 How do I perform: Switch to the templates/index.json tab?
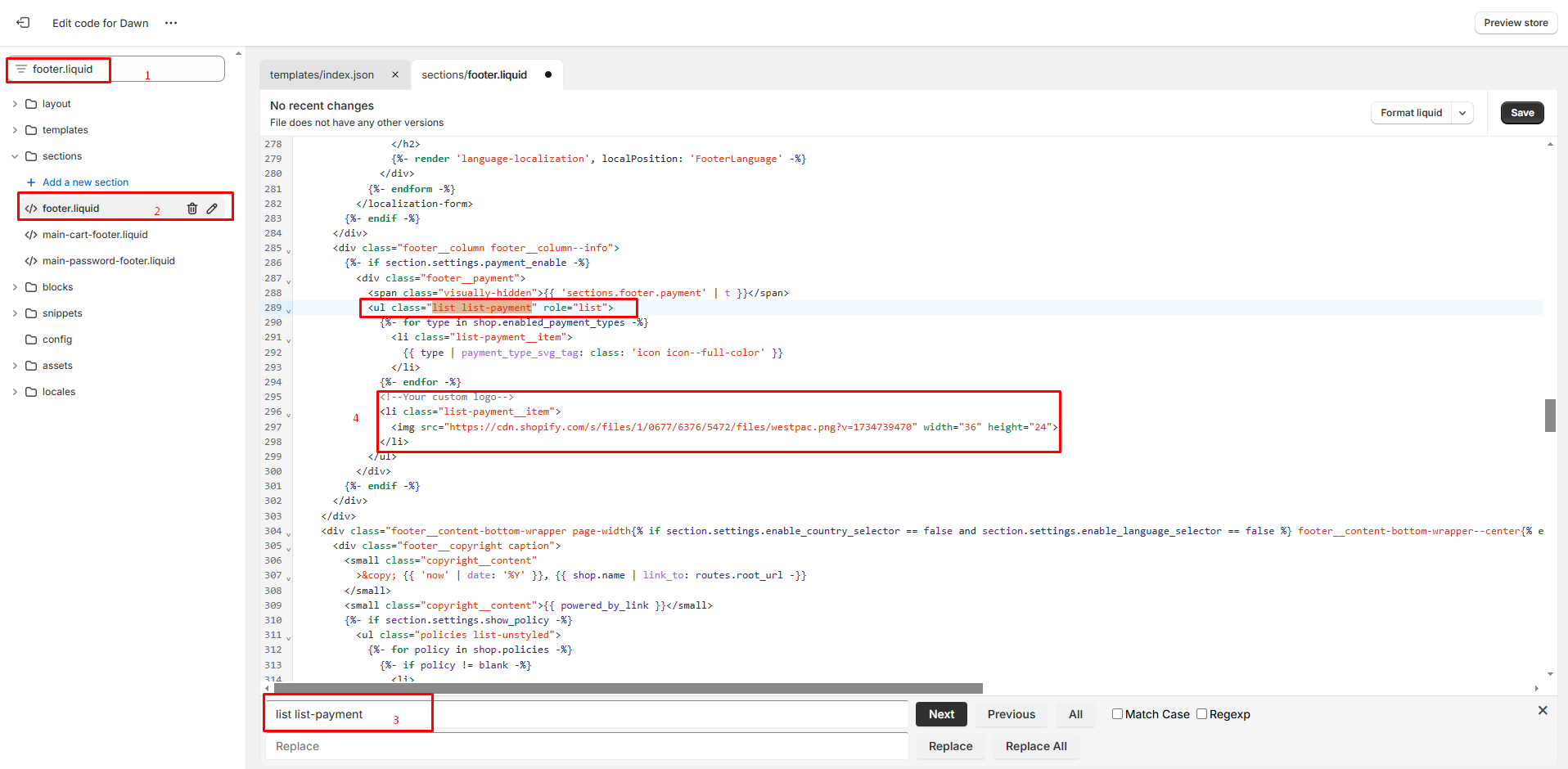pyautogui.click(x=322, y=74)
